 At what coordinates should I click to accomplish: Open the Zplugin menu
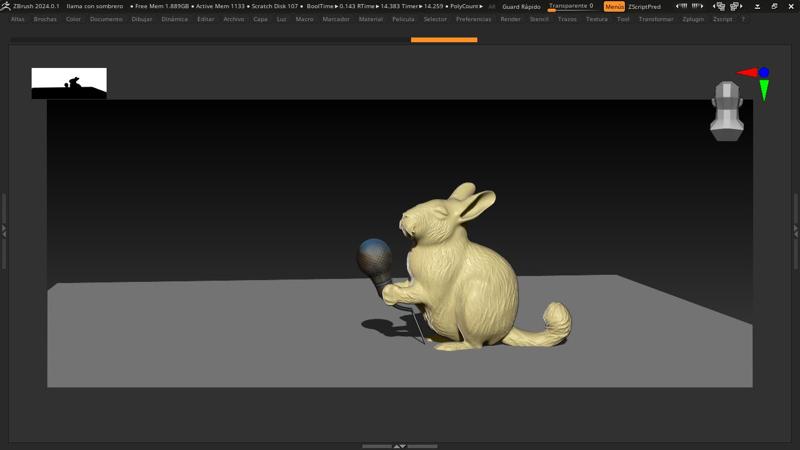tap(693, 19)
